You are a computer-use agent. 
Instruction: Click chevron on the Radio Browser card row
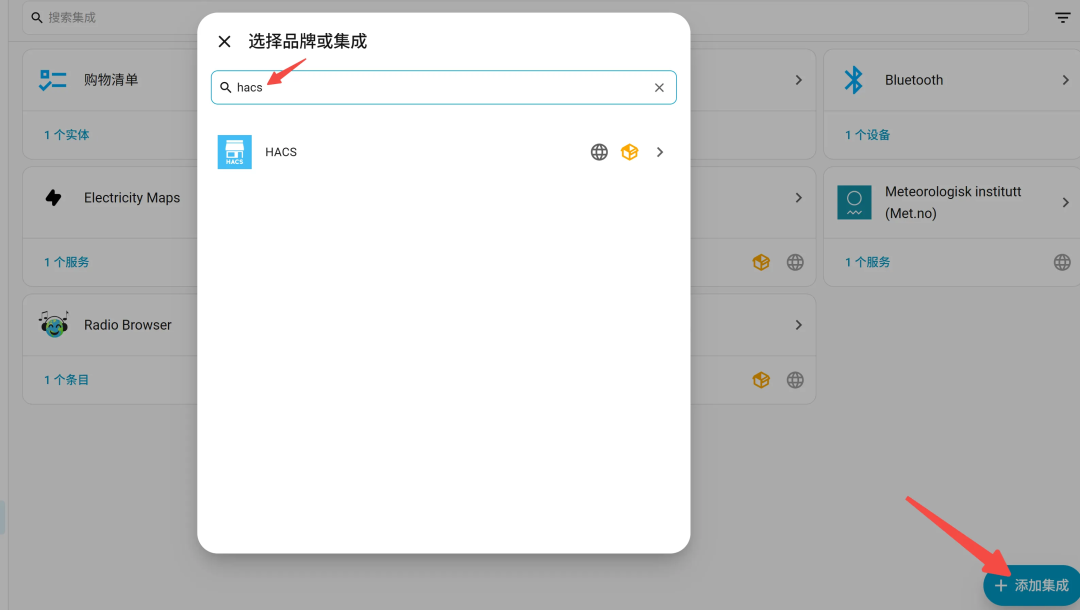coord(798,325)
